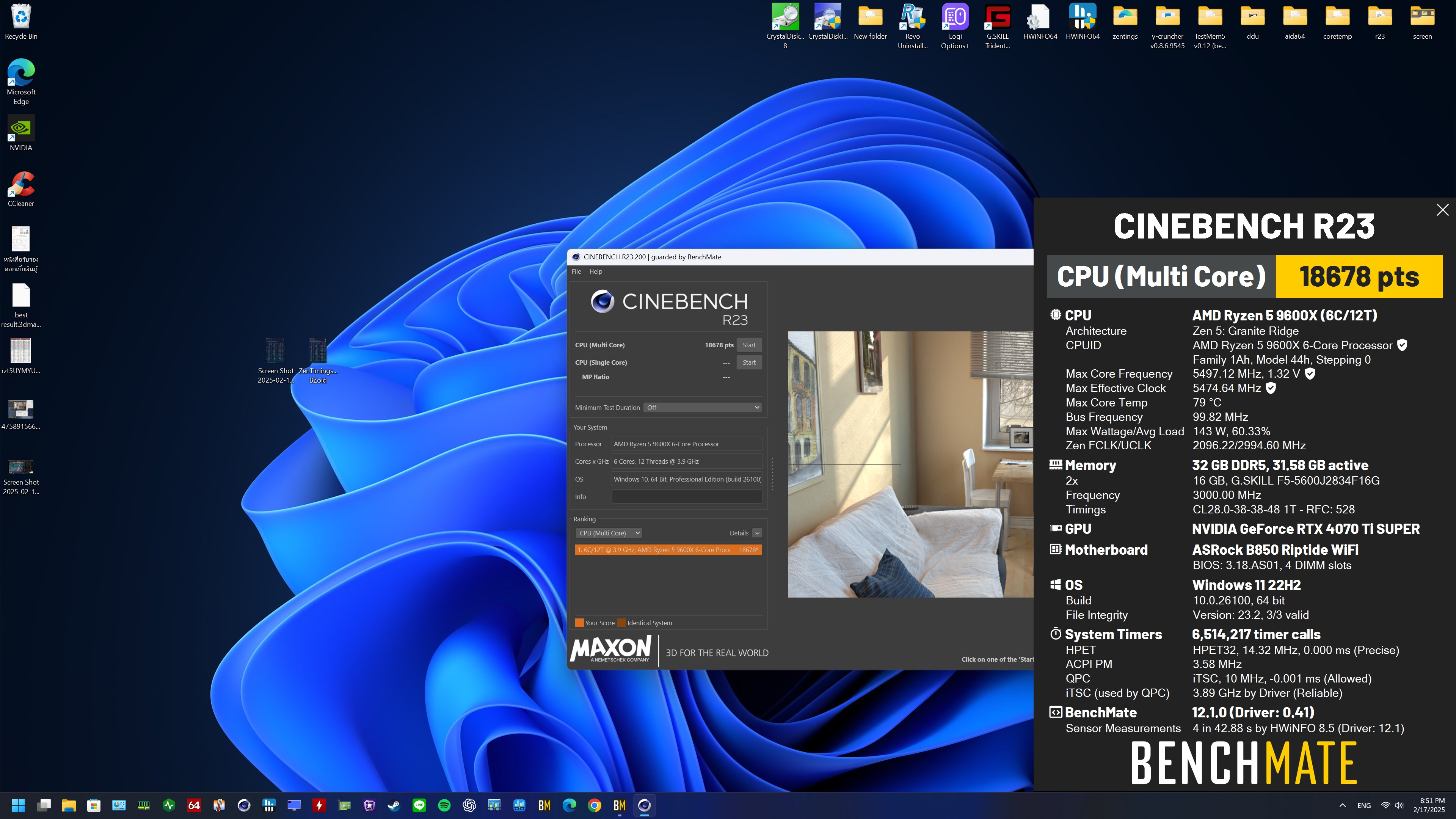
Task: Click the 18678 pts score in BenchMate
Action: pyautogui.click(x=1359, y=276)
